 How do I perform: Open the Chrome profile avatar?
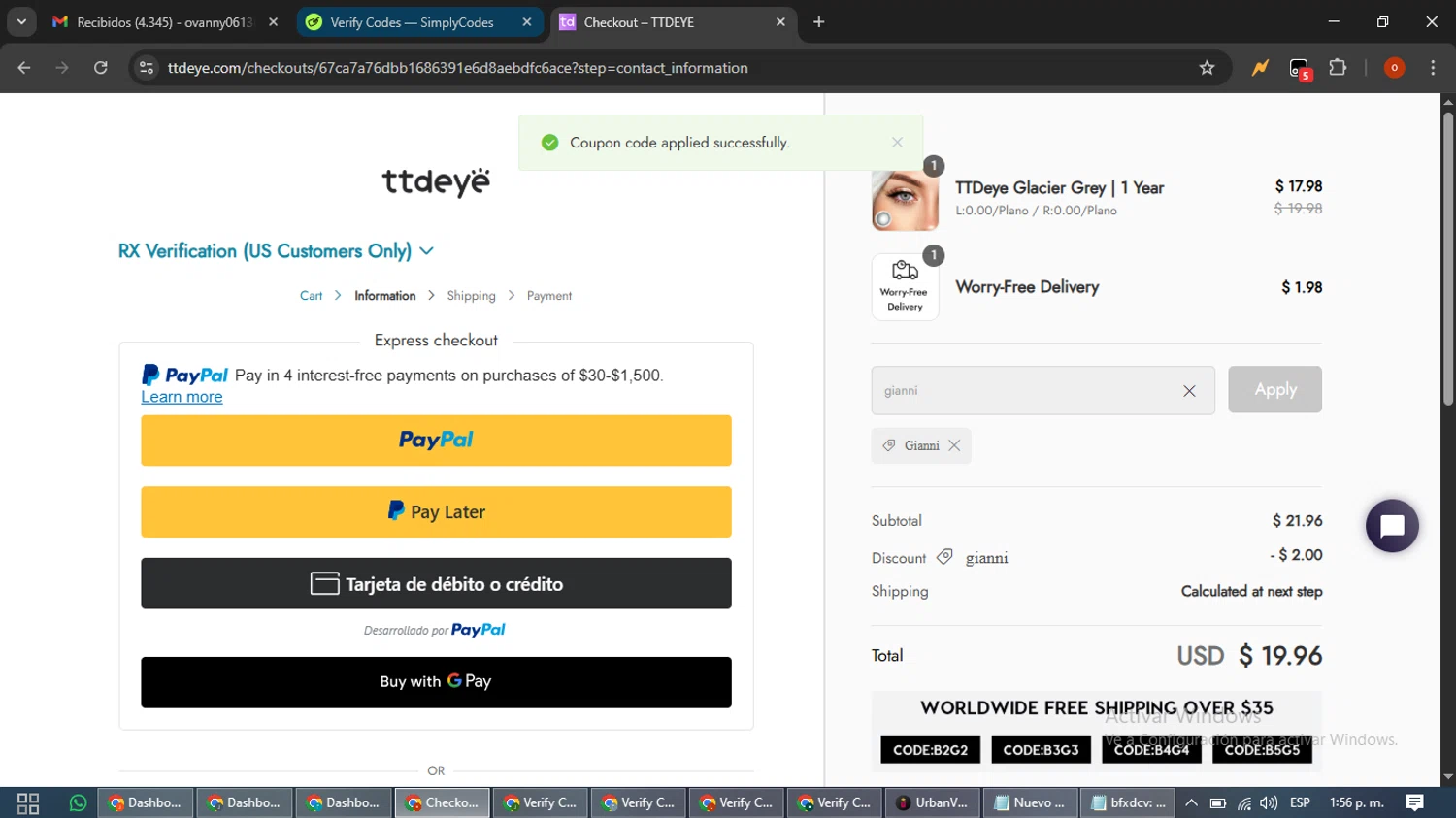[1394, 68]
